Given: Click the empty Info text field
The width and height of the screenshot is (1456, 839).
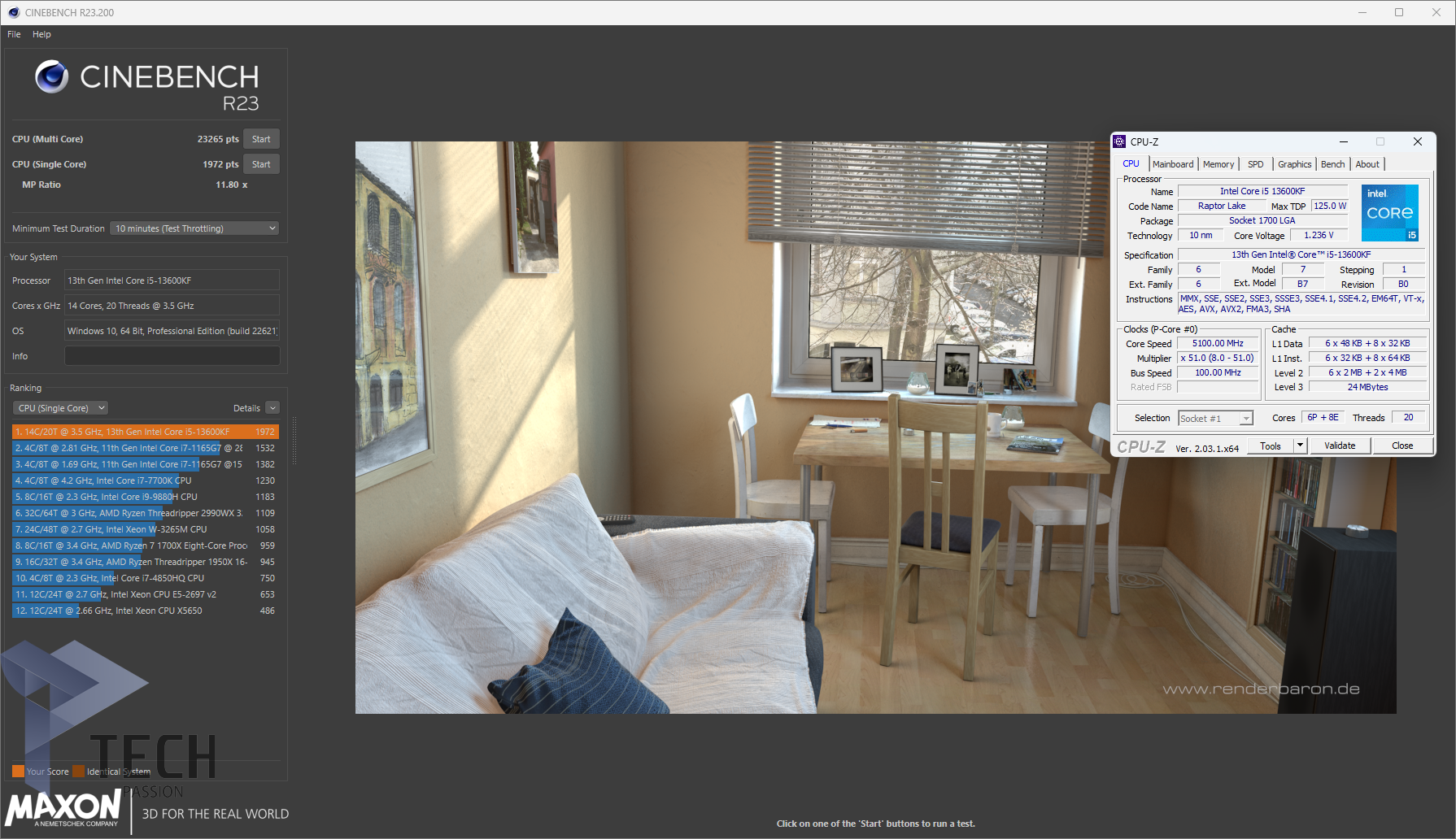Looking at the screenshot, I should [172, 356].
